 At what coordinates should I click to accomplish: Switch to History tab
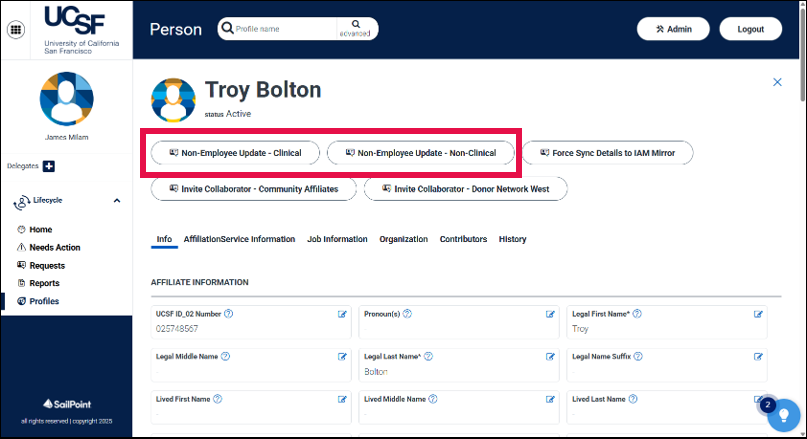click(513, 239)
